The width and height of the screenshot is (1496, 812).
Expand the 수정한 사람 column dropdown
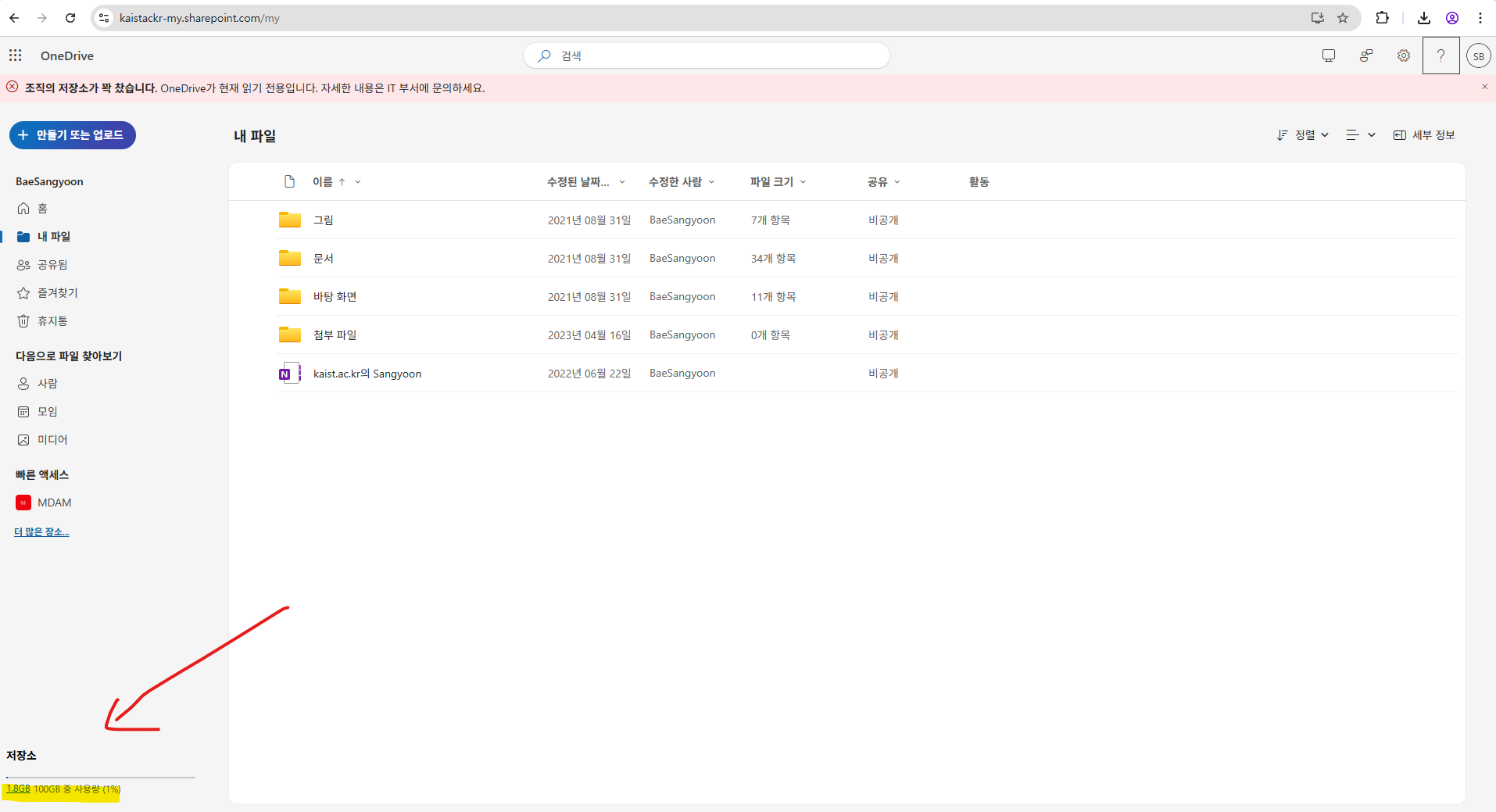(x=711, y=182)
